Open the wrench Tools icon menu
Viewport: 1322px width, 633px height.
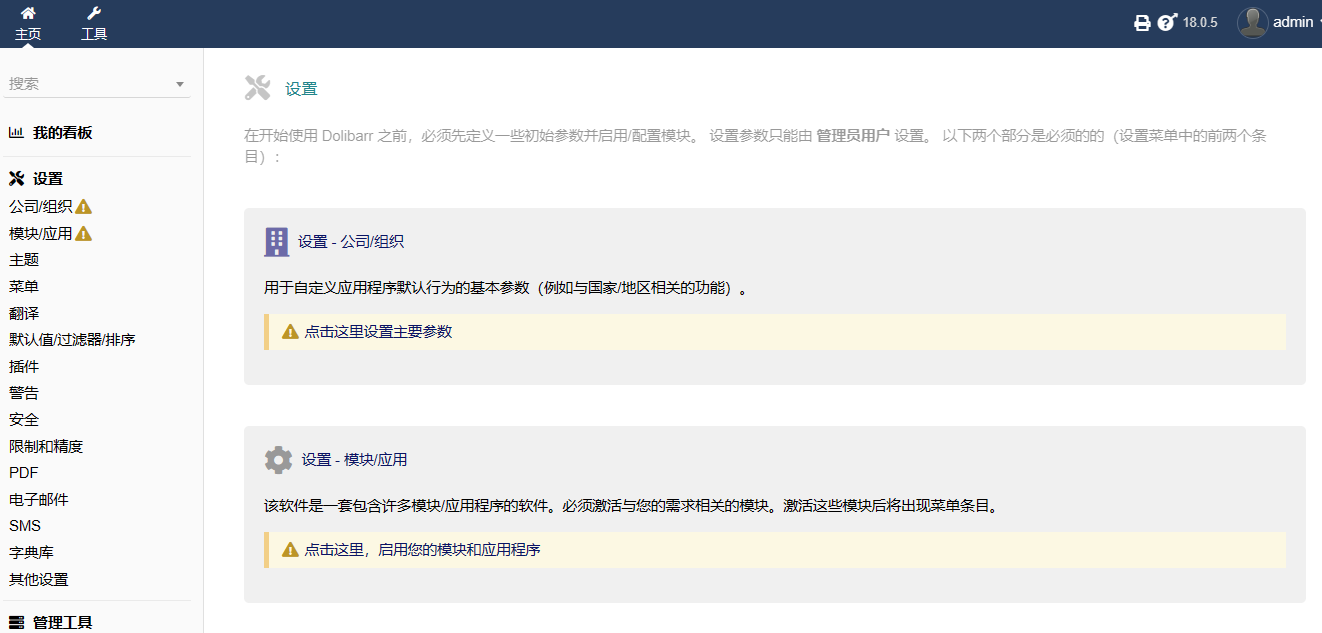click(x=94, y=14)
